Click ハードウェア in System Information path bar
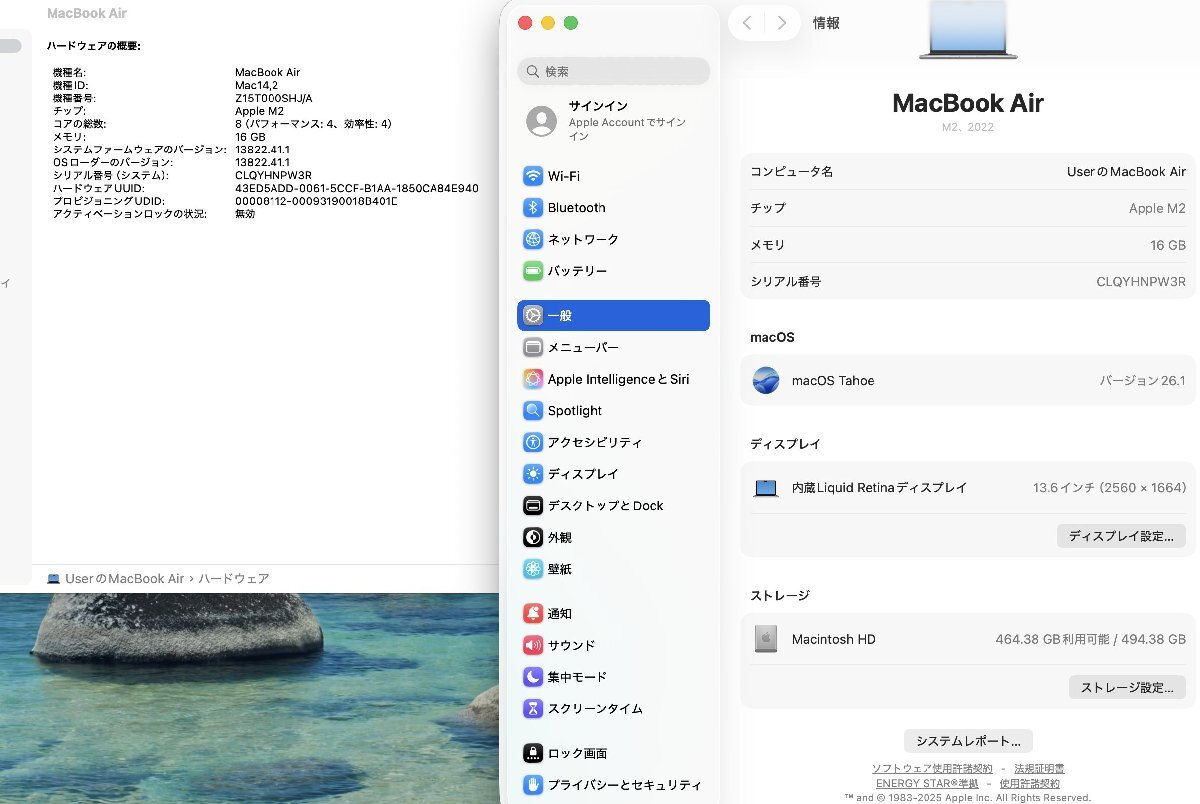This screenshot has height=804, width=1200. point(234,579)
